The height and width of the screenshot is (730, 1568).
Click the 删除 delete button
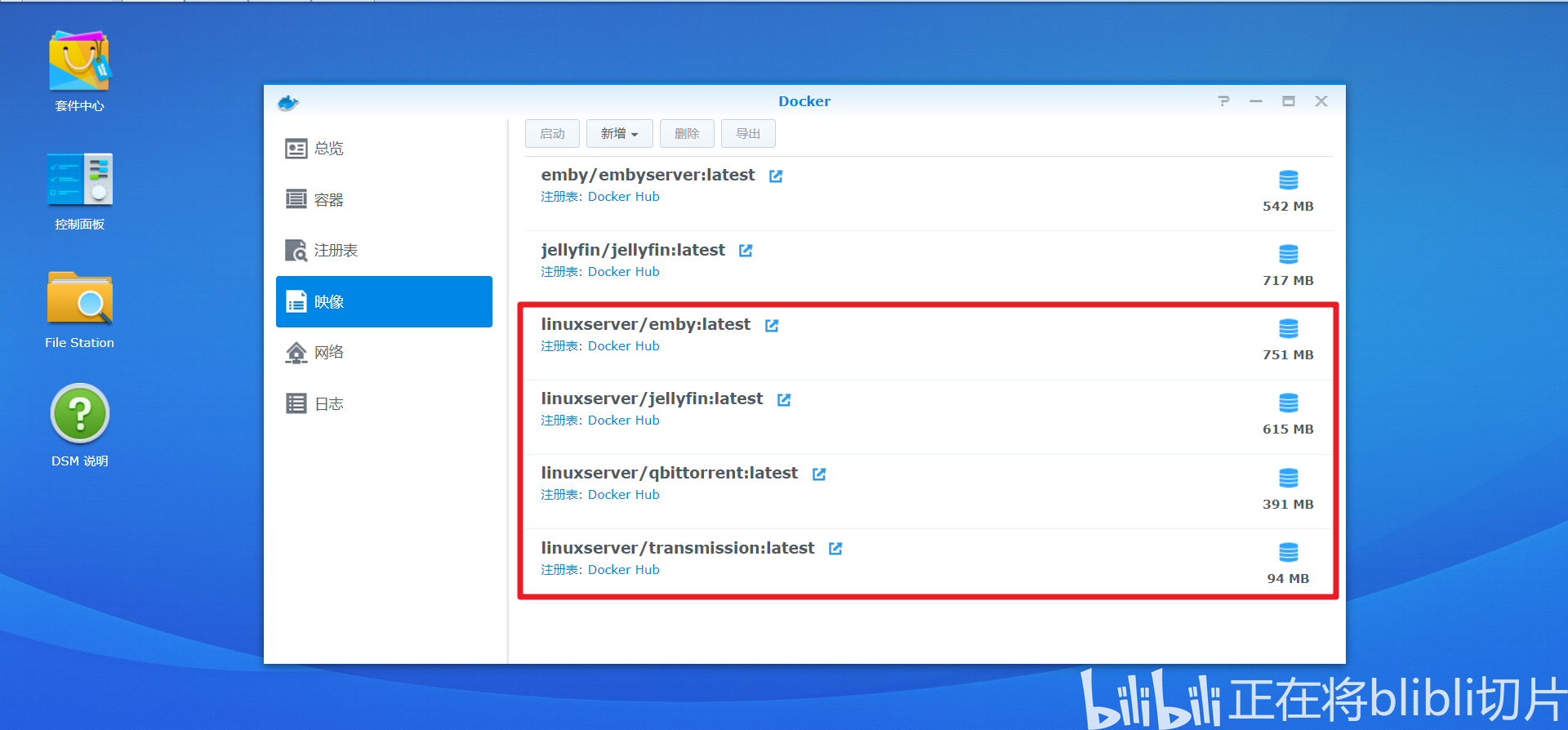click(687, 133)
